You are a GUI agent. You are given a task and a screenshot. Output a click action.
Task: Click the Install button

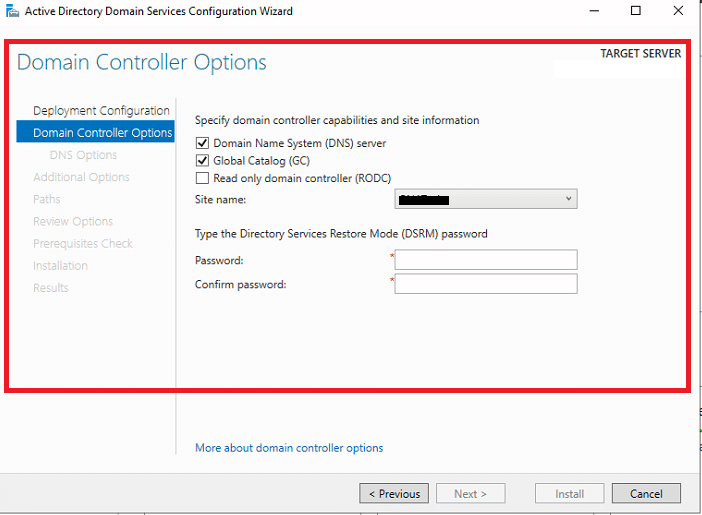[569, 494]
